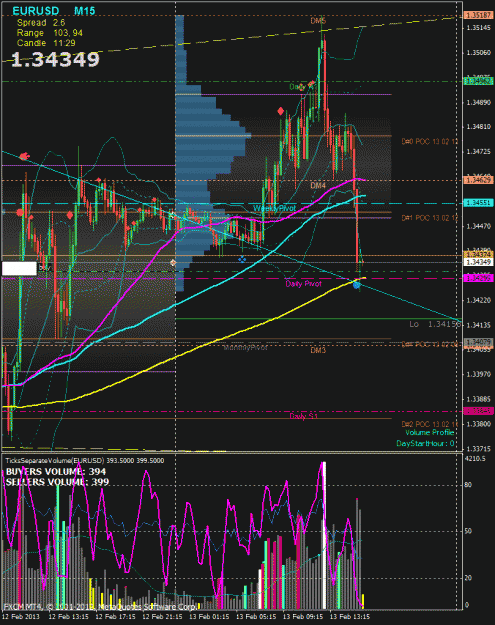495x625 pixels.
Task: Click the 1.33715 price scale value
Action: coord(478,449)
